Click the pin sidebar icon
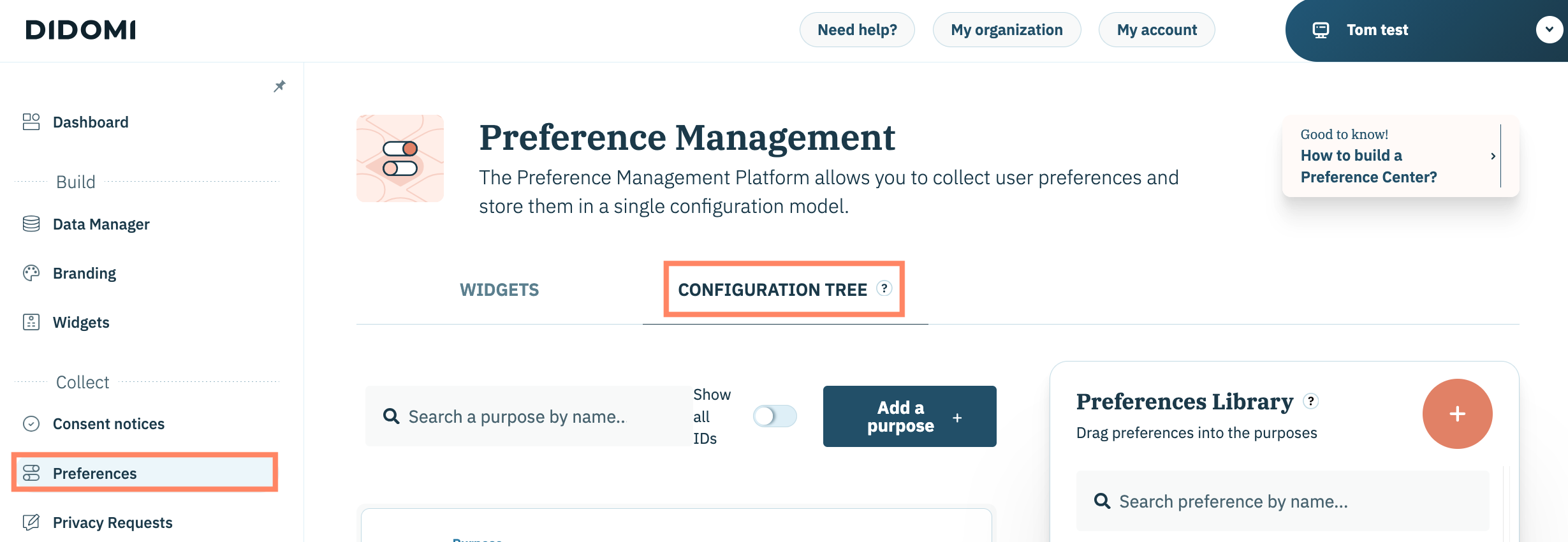 click(x=279, y=86)
